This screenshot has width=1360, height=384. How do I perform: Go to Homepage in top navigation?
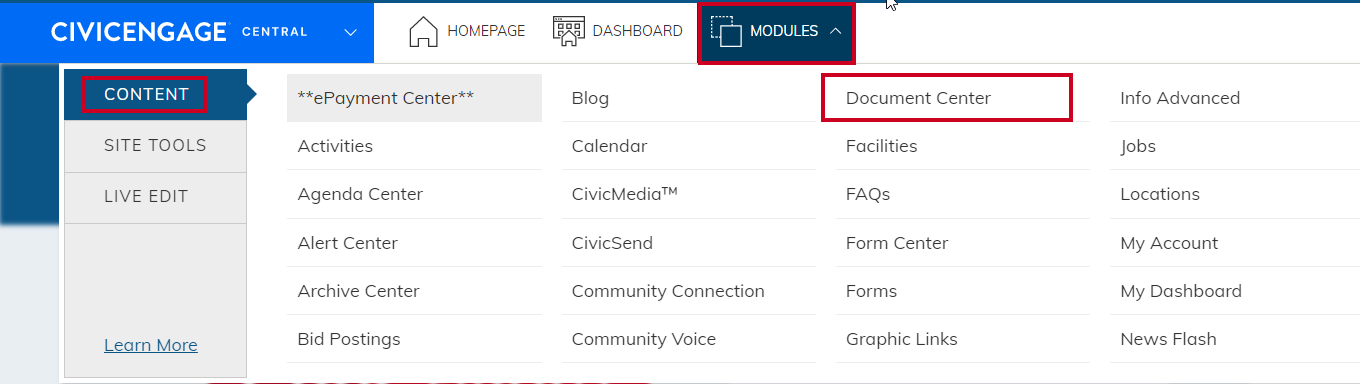pos(486,31)
